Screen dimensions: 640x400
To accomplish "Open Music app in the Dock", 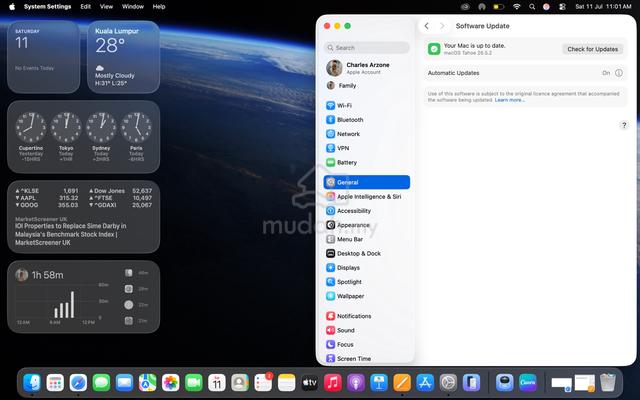I will tap(333, 383).
